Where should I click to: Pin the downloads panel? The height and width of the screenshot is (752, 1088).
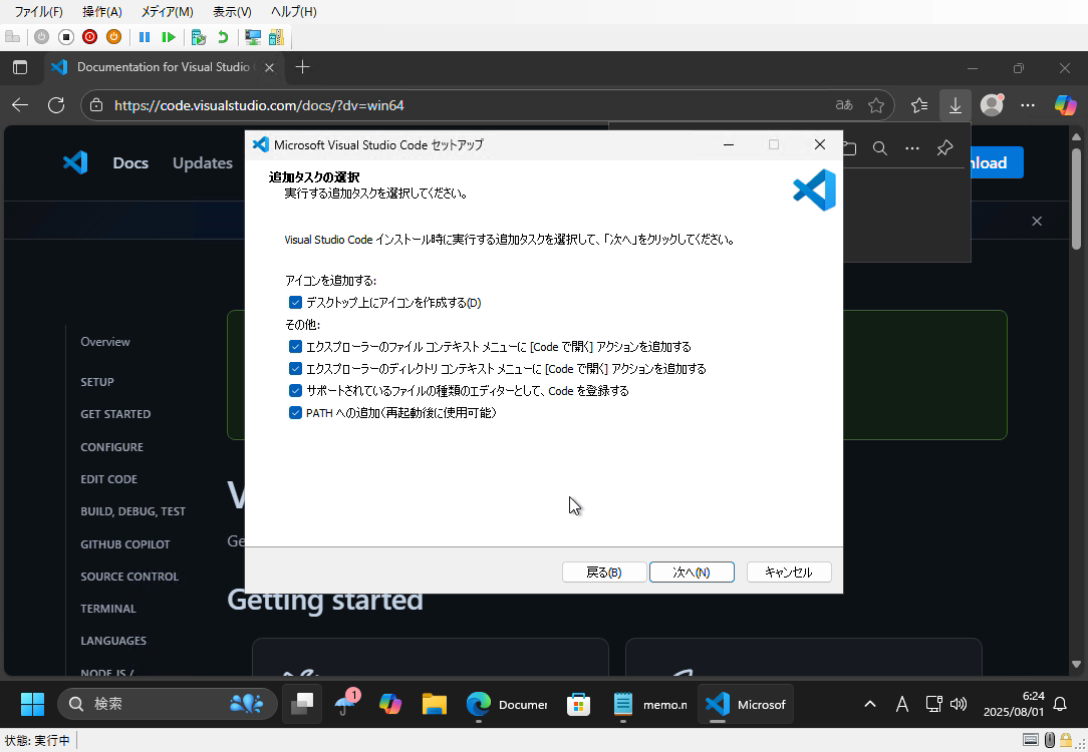pos(944,148)
